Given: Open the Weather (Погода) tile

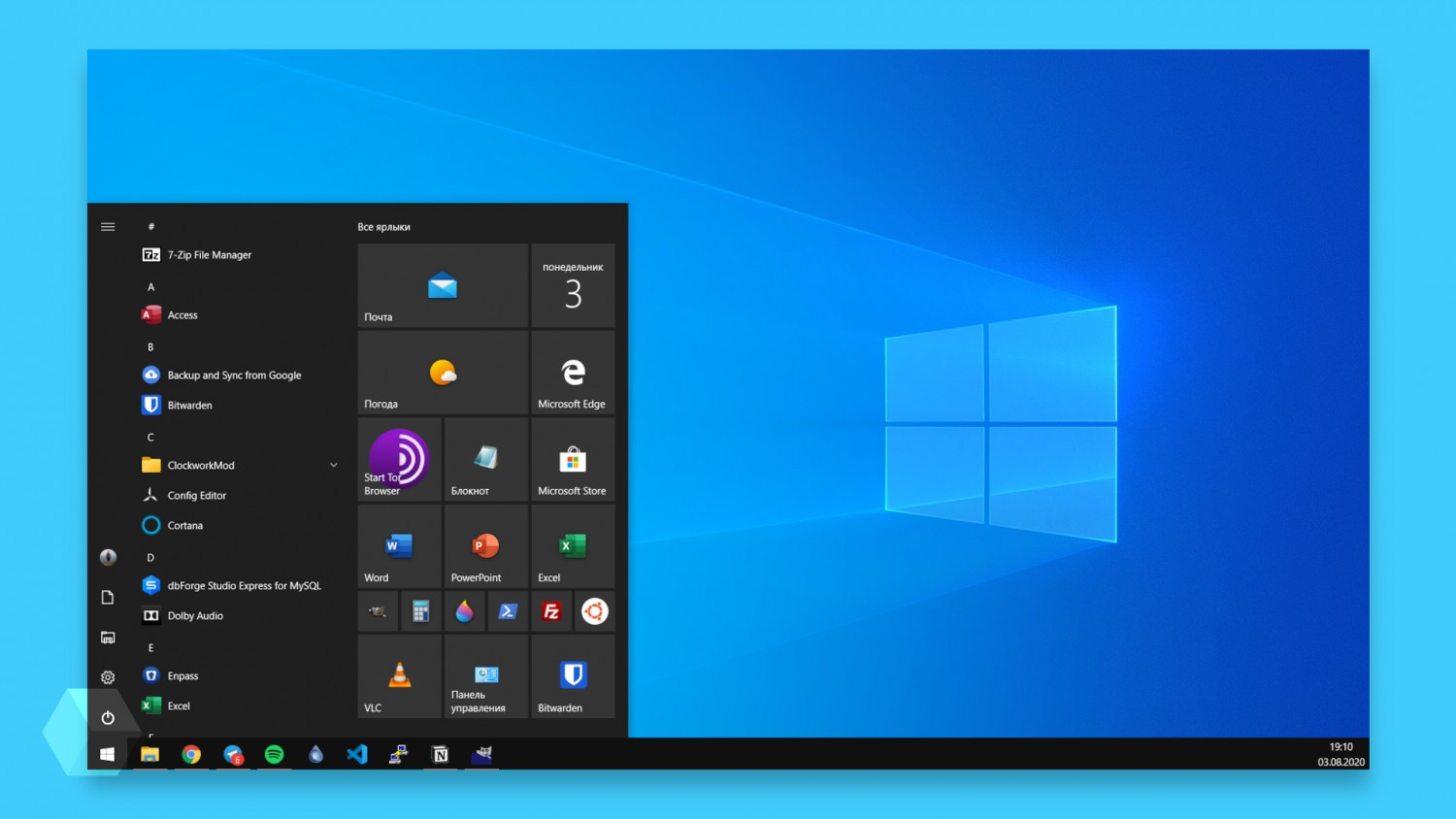Looking at the screenshot, I should tap(443, 373).
